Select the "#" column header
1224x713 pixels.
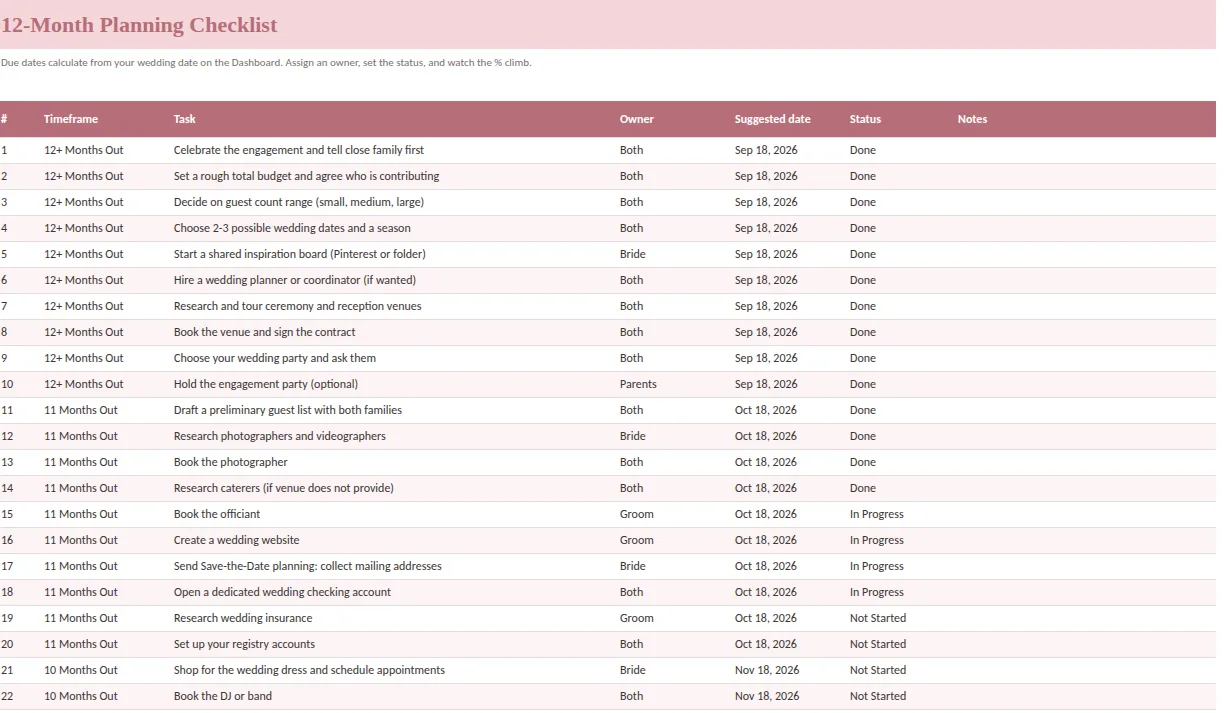[4, 119]
